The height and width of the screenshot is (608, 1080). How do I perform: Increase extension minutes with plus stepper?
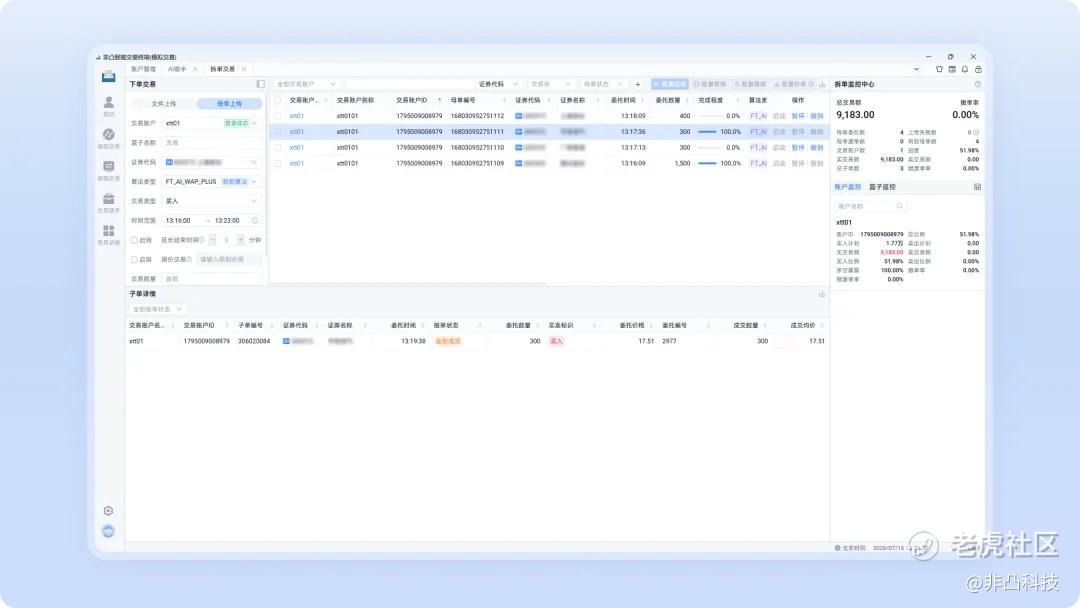pyautogui.click(x=240, y=240)
